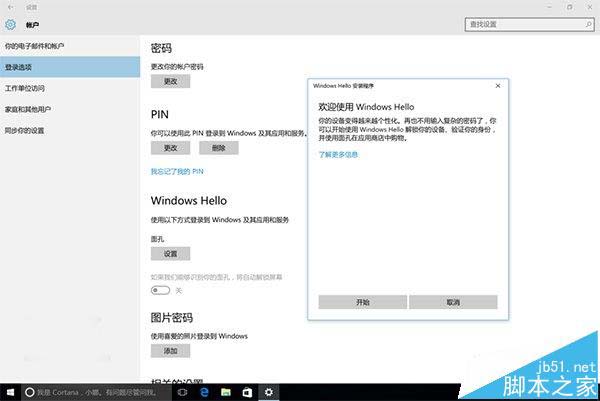Click the 密码 section heading
The width and height of the screenshot is (600, 401).
pyautogui.click(x=161, y=48)
